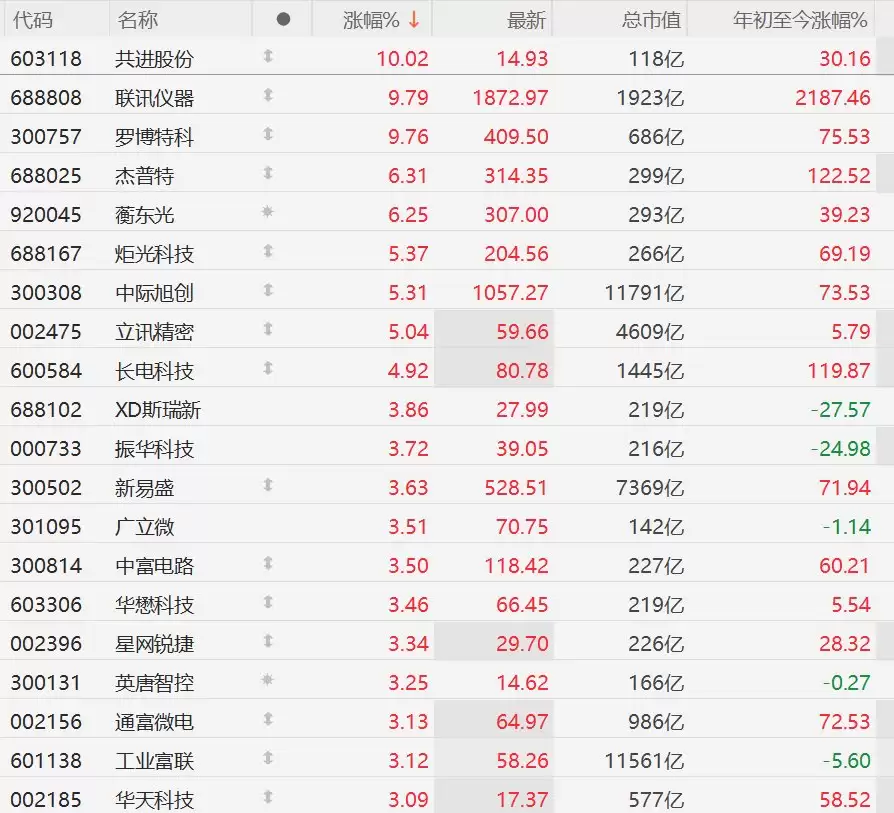Sort by 涨幅% column header
The height and width of the screenshot is (813, 894).
(x=371, y=20)
